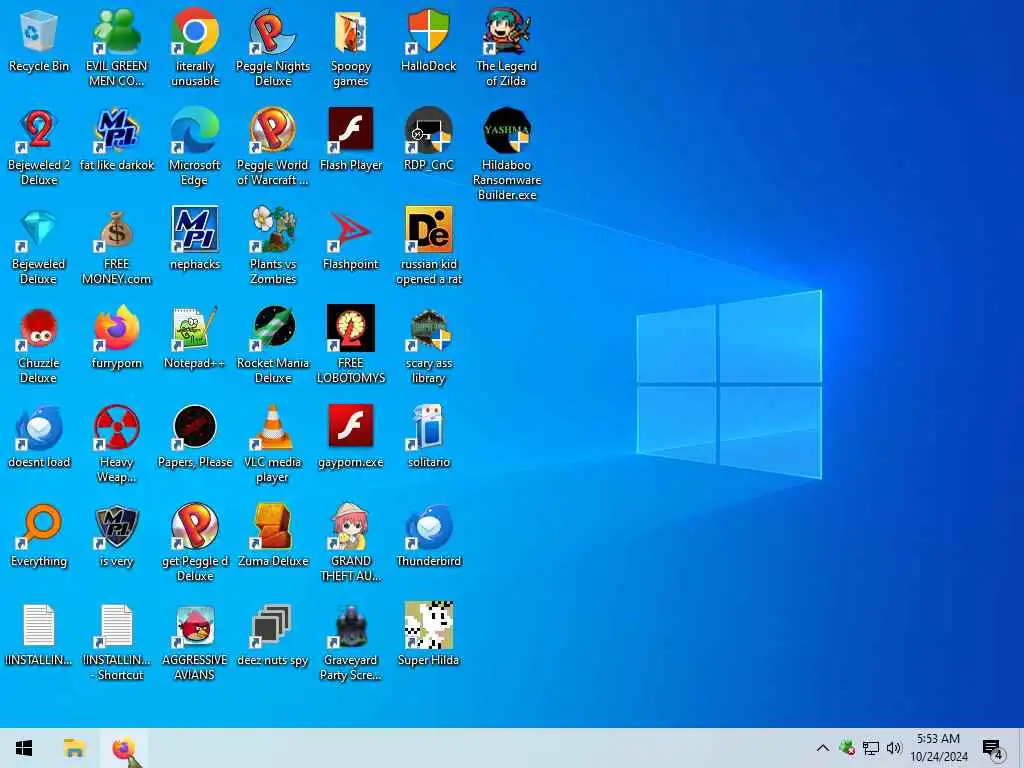Click the nephacks shortcut
The image size is (1024, 768).
(x=195, y=240)
